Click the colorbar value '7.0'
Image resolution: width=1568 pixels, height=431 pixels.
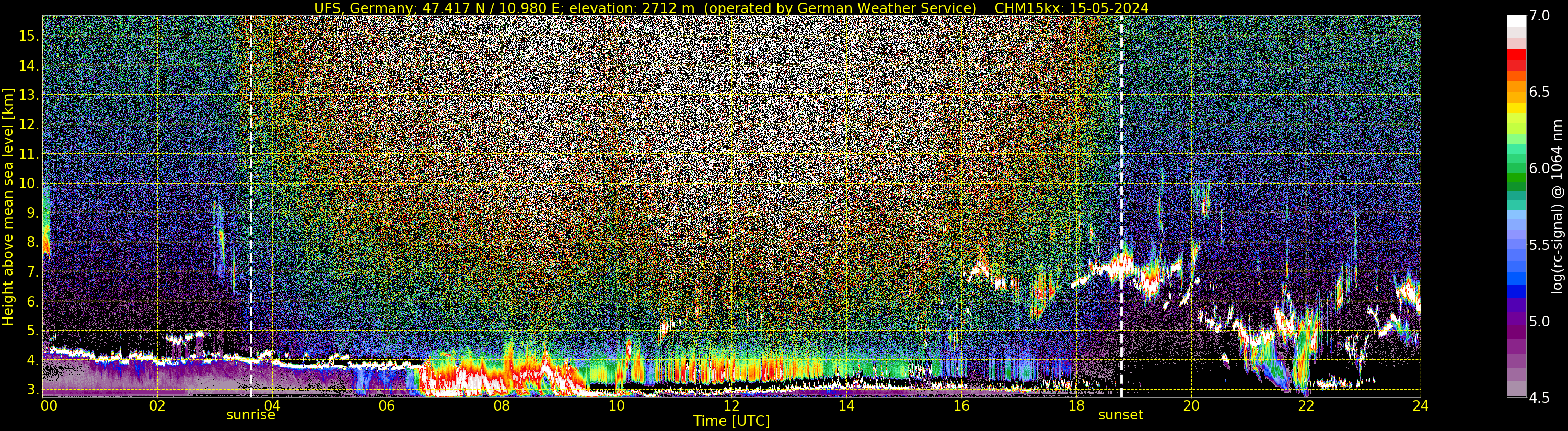(1539, 16)
